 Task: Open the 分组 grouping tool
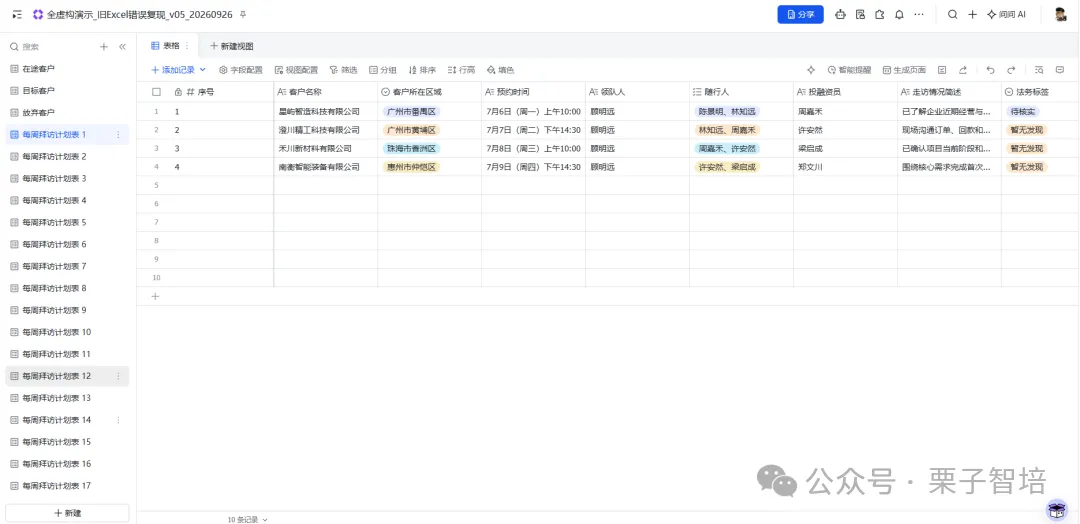click(x=383, y=70)
